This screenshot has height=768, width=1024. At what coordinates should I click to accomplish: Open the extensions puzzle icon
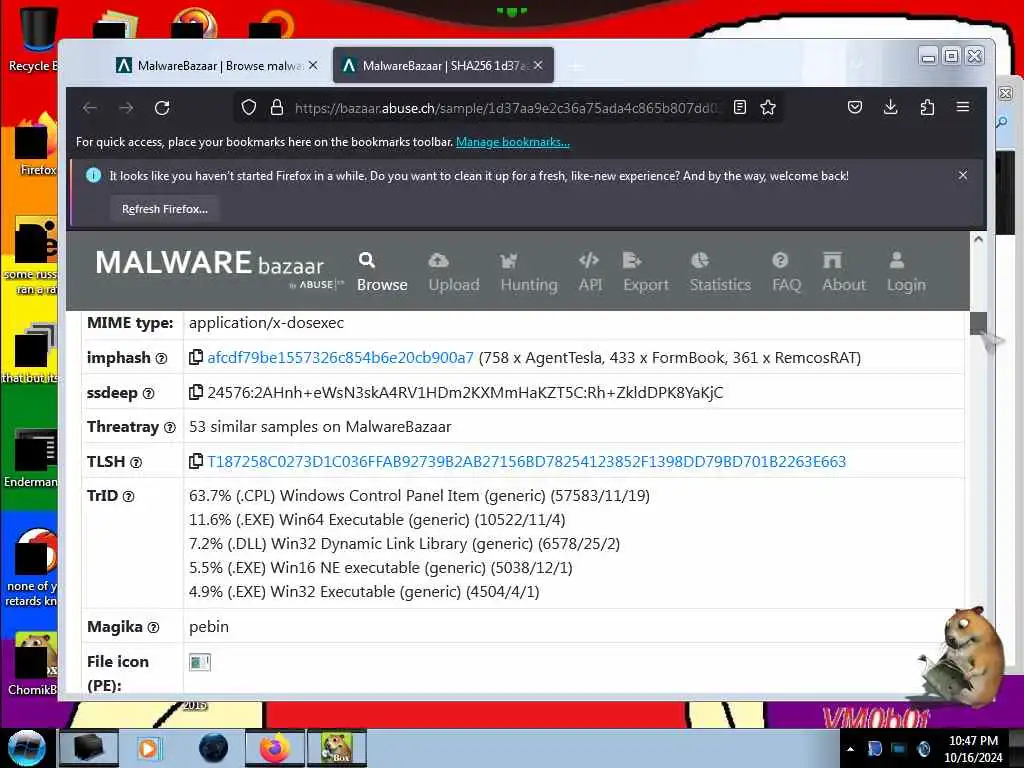927,107
